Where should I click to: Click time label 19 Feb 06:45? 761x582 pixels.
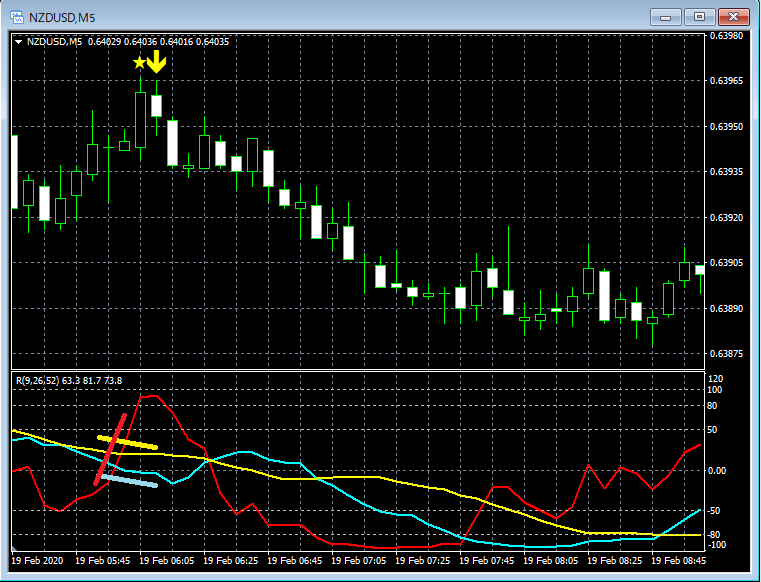[295, 561]
